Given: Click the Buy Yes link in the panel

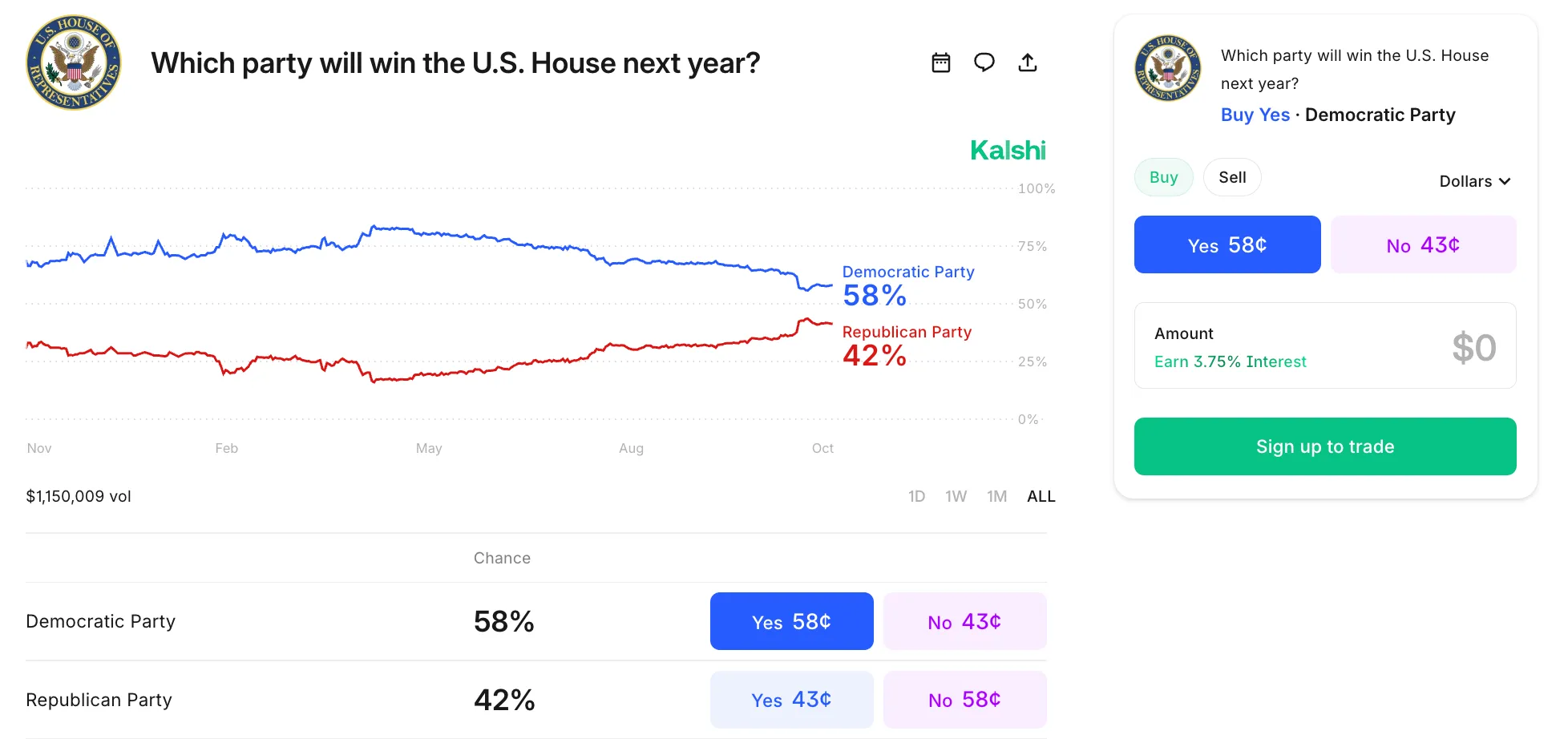Looking at the screenshot, I should (1255, 115).
